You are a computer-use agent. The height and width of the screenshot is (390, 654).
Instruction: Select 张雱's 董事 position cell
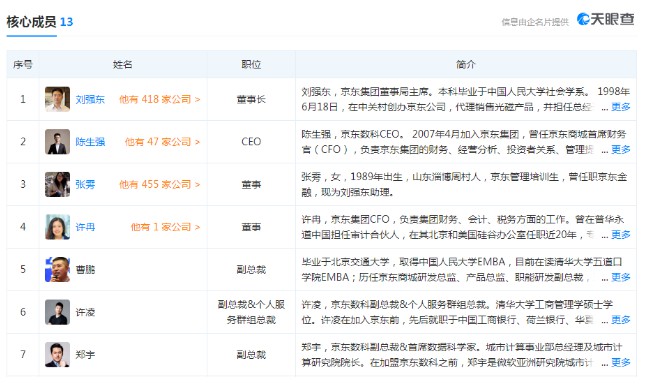251,184
